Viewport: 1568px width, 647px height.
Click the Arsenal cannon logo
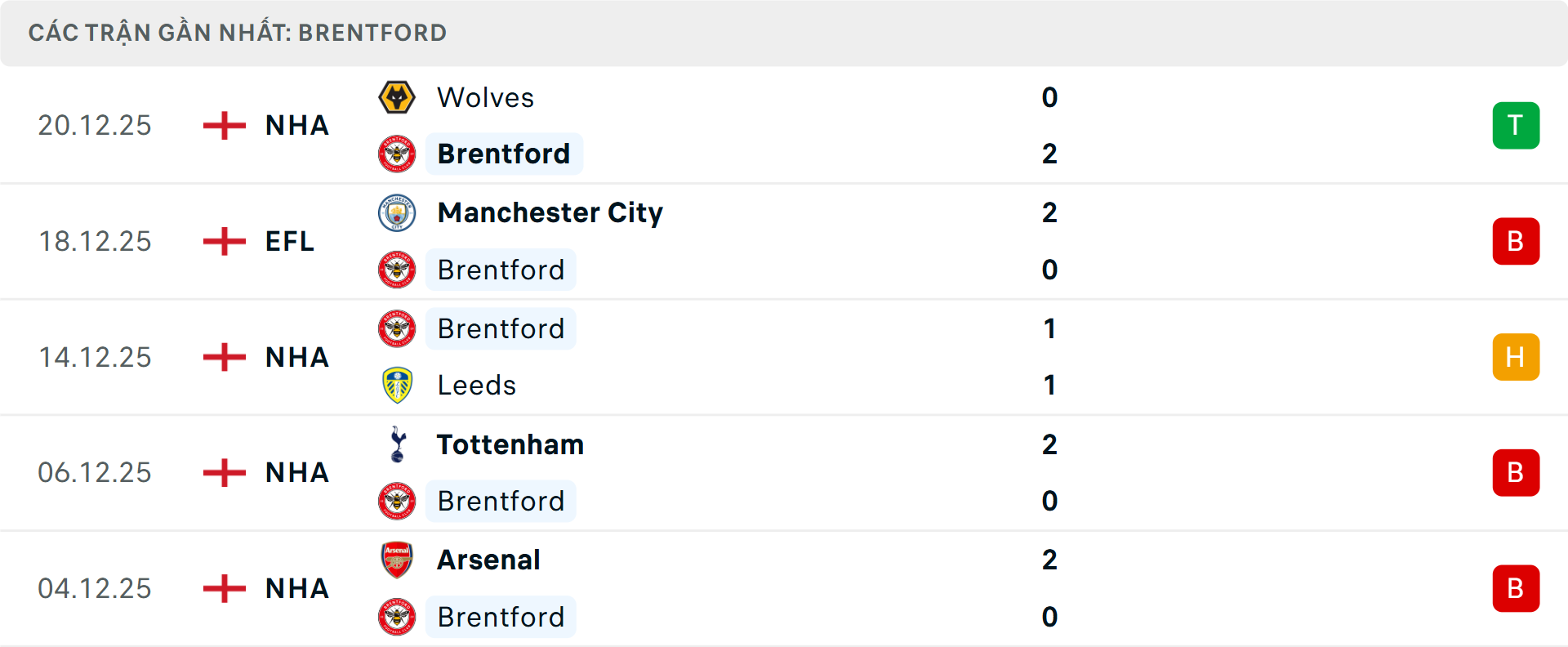[x=397, y=560]
